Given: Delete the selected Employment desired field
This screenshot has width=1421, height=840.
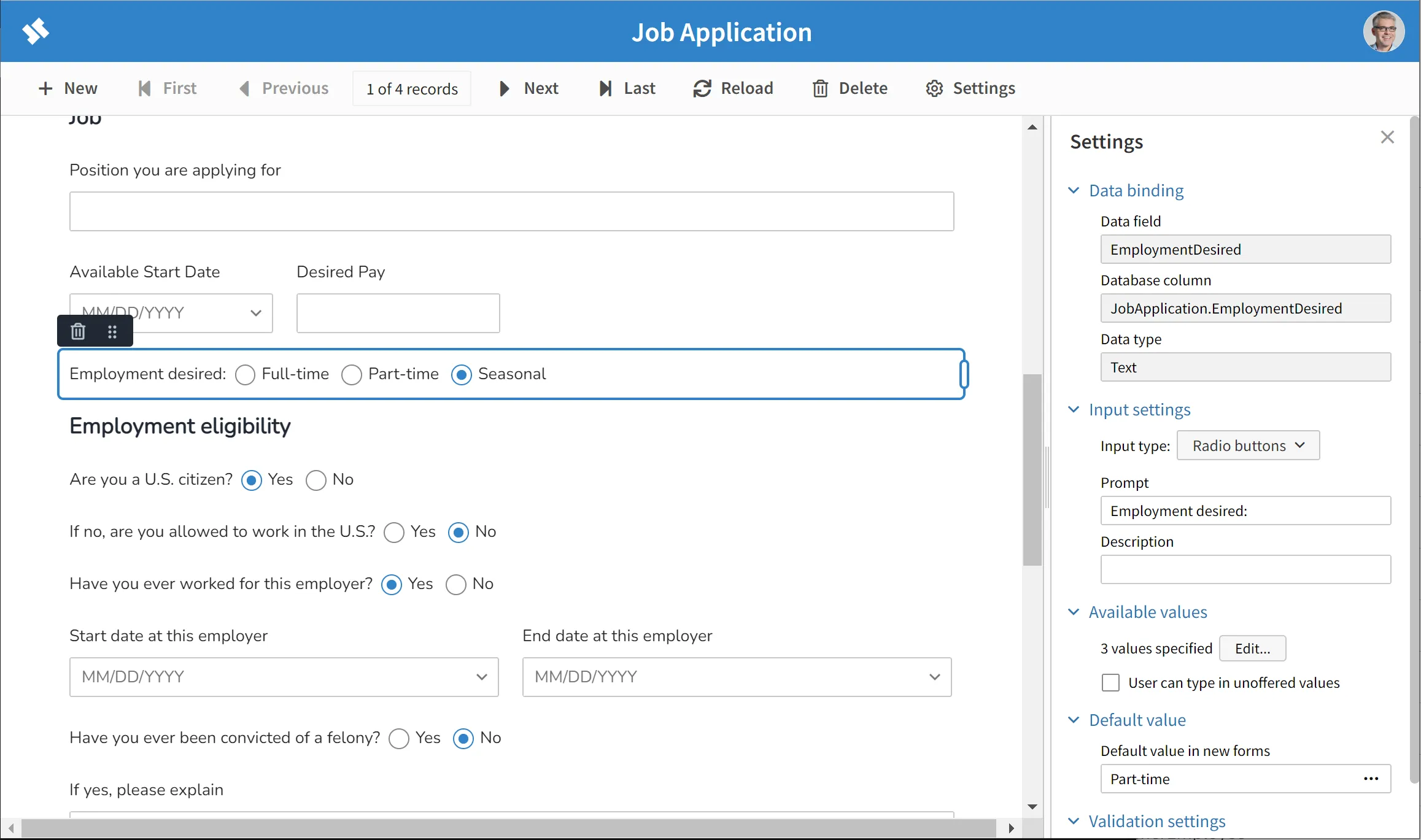Looking at the screenshot, I should (x=77, y=331).
